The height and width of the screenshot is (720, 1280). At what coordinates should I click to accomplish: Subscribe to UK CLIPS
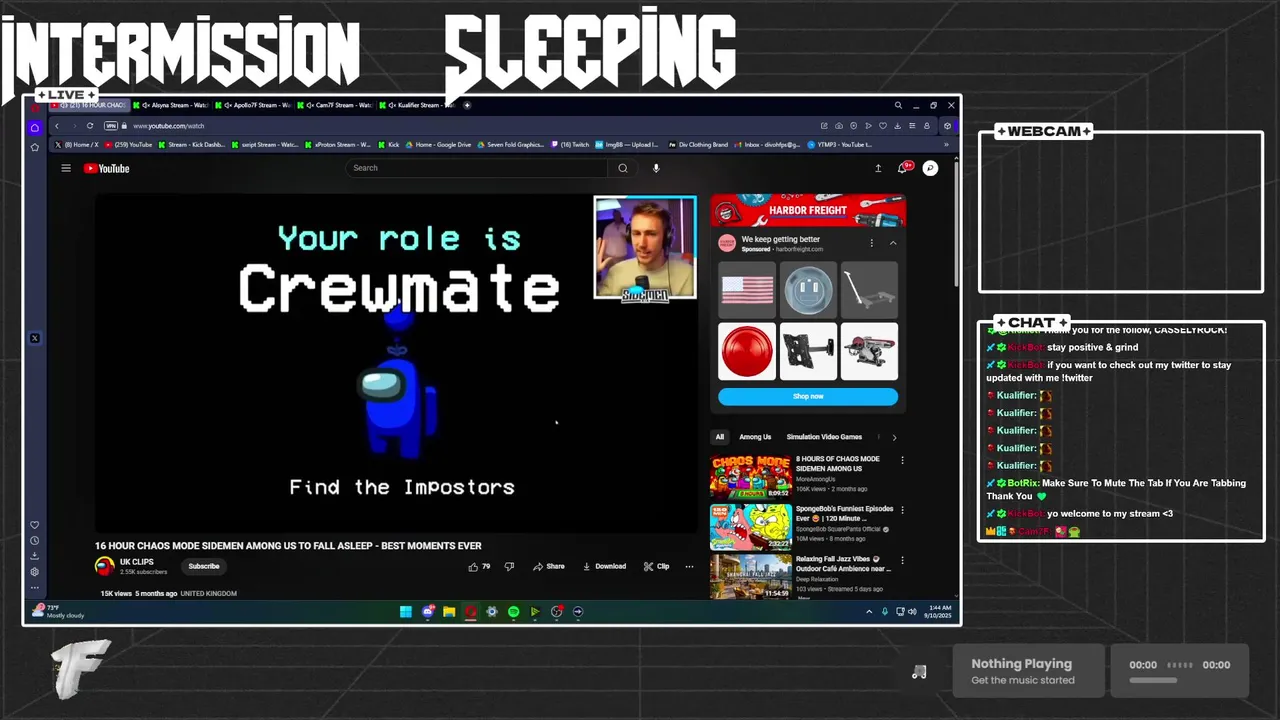[x=204, y=566]
